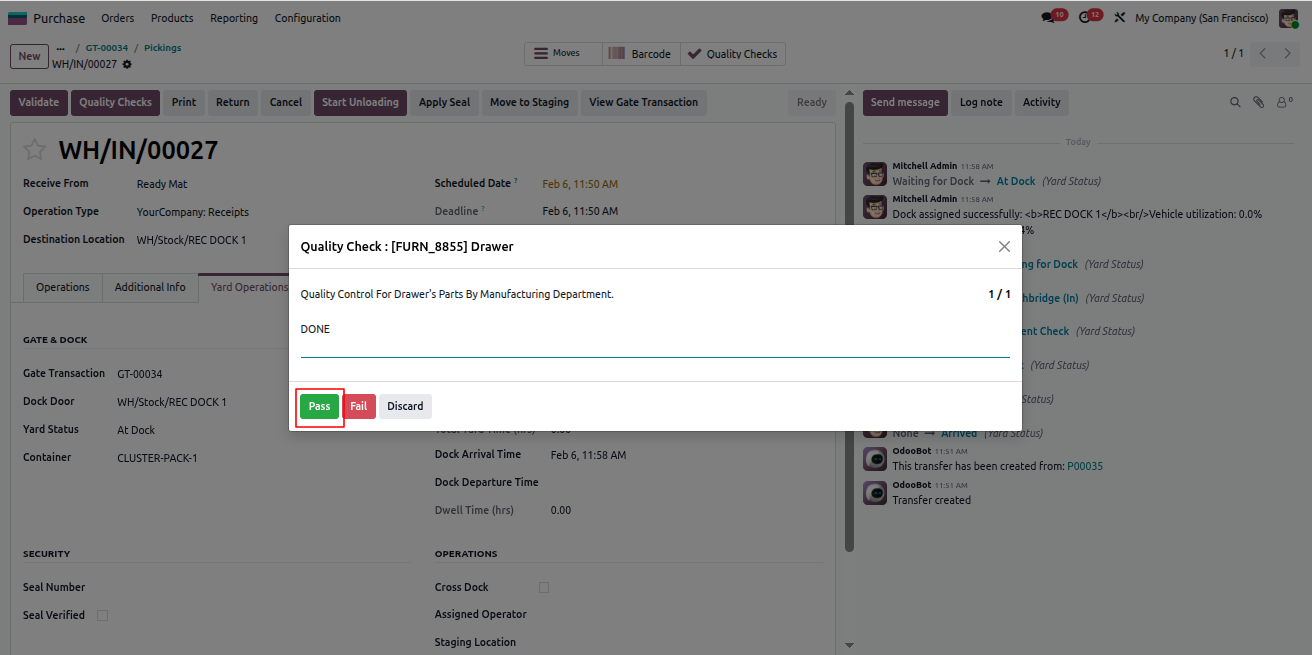1312x655 pixels.
Task: Open the followers person icon
Action: pyautogui.click(x=1284, y=102)
